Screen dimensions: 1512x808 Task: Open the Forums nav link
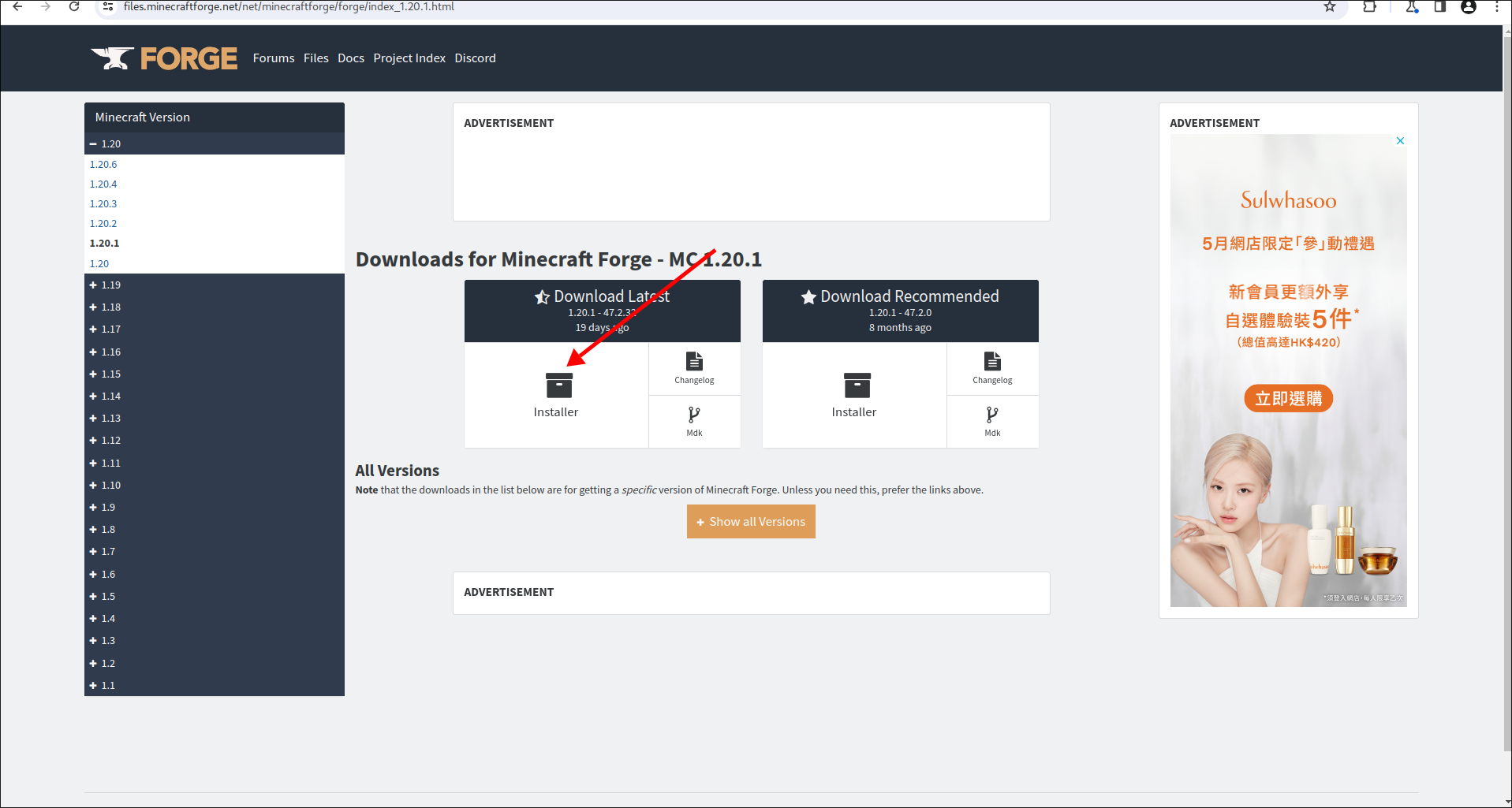point(274,58)
